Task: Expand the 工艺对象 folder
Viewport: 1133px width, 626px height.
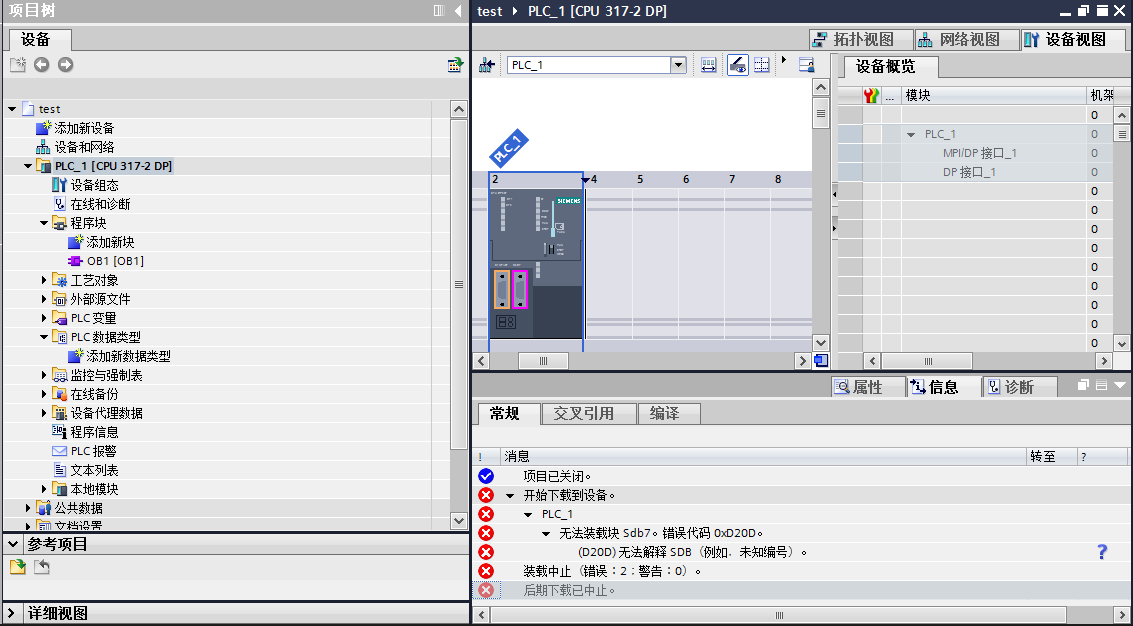Action: tap(44, 280)
